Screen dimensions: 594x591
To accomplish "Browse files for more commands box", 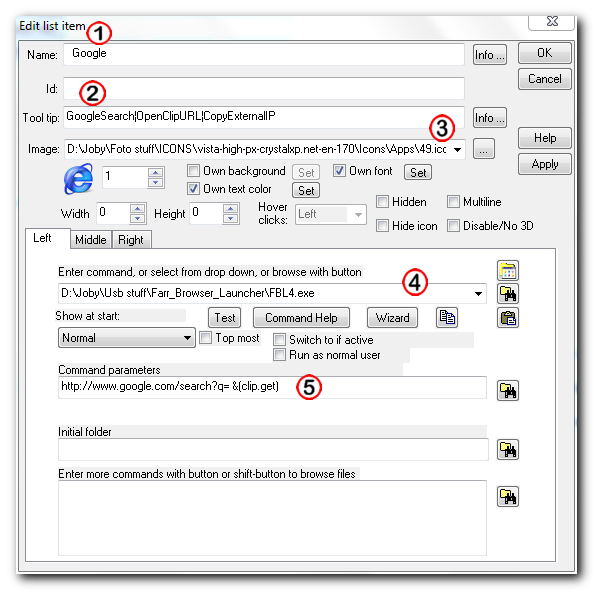I will (508, 496).
